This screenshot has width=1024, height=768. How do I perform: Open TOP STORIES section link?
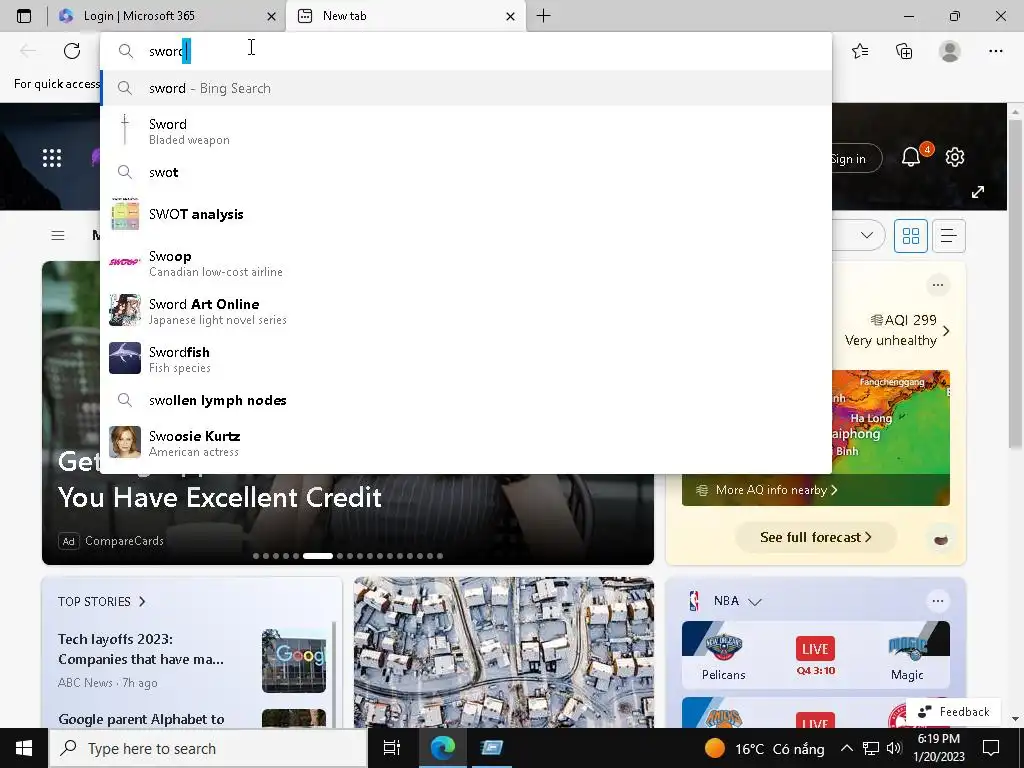click(101, 601)
